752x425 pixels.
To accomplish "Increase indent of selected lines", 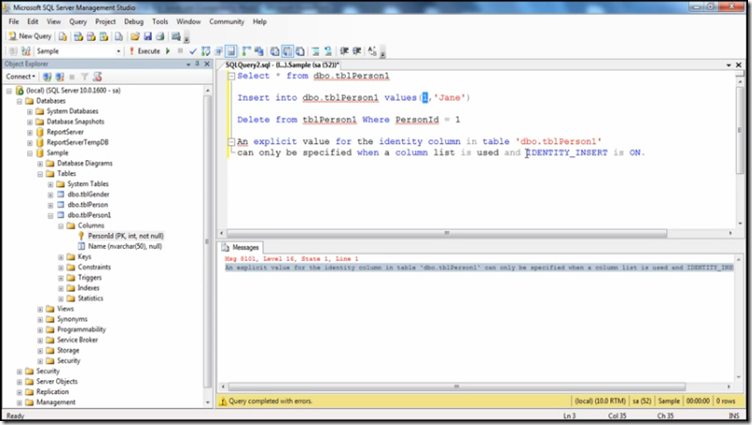I will coord(356,51).
